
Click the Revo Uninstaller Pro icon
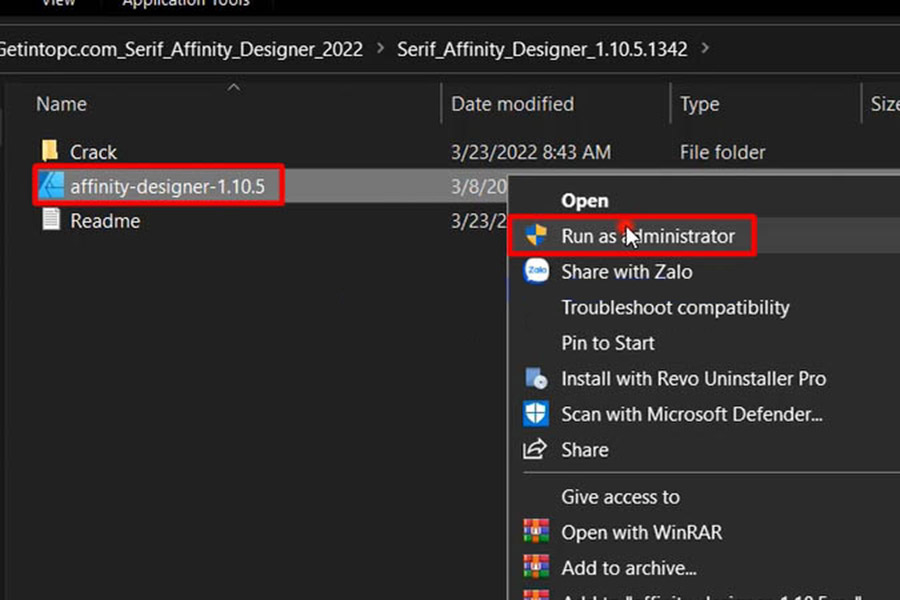click(x=537, y=379)
